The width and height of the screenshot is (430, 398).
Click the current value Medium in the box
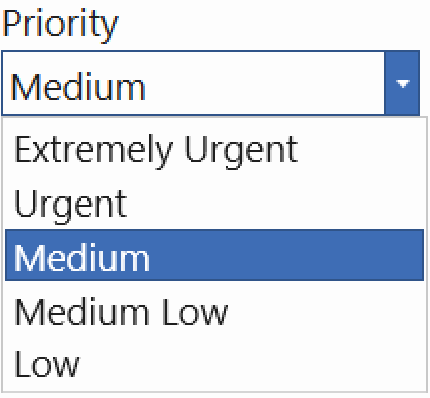coord(78,87)
